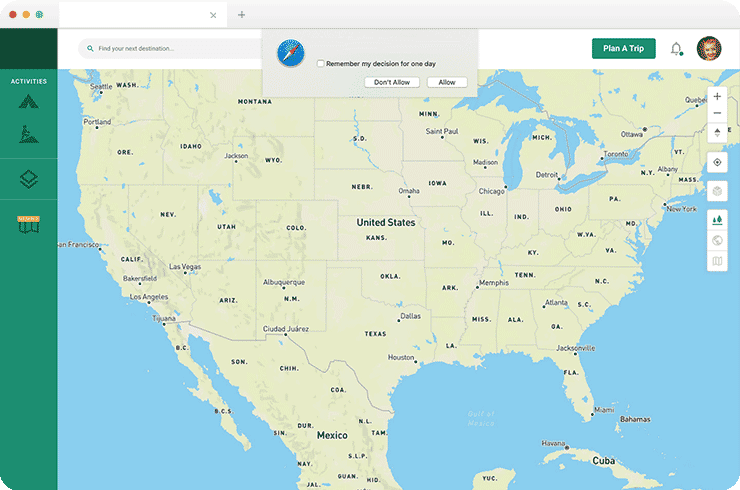Check "Remember my decision for one day"

(320, 63)
